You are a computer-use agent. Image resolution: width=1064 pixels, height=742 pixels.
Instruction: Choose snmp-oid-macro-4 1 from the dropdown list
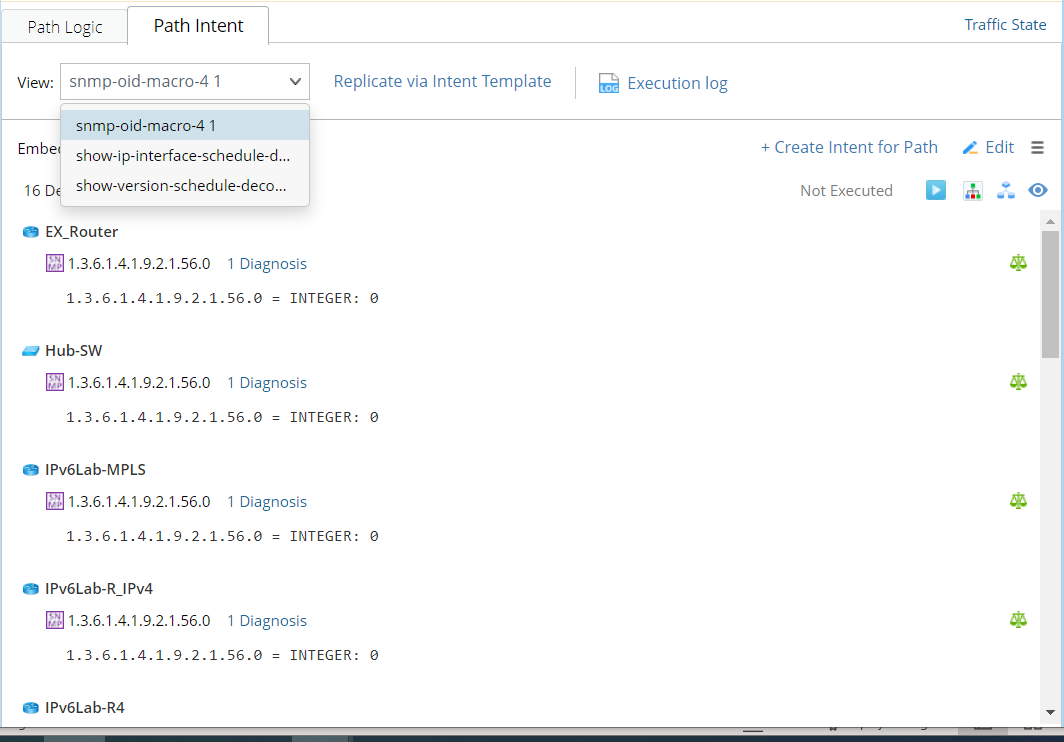pyautogui.click(x=185, y=126)
